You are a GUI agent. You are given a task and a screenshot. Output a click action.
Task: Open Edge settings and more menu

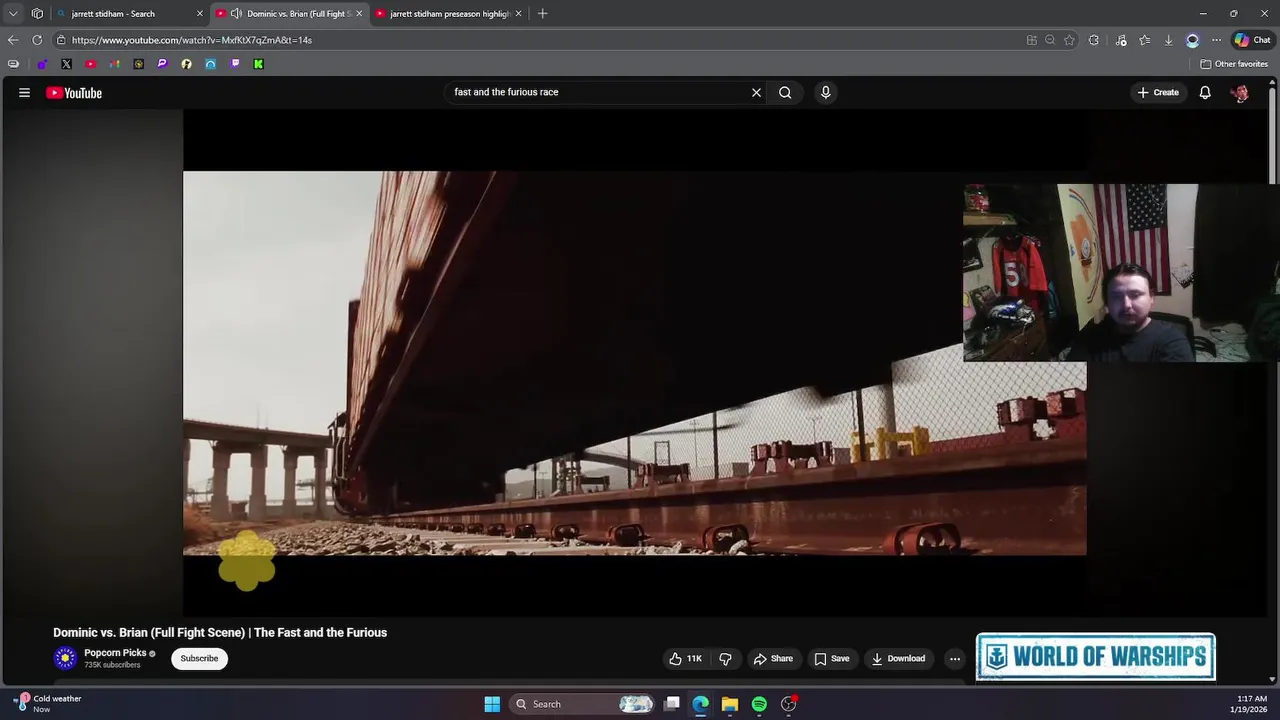point(1216,40)
